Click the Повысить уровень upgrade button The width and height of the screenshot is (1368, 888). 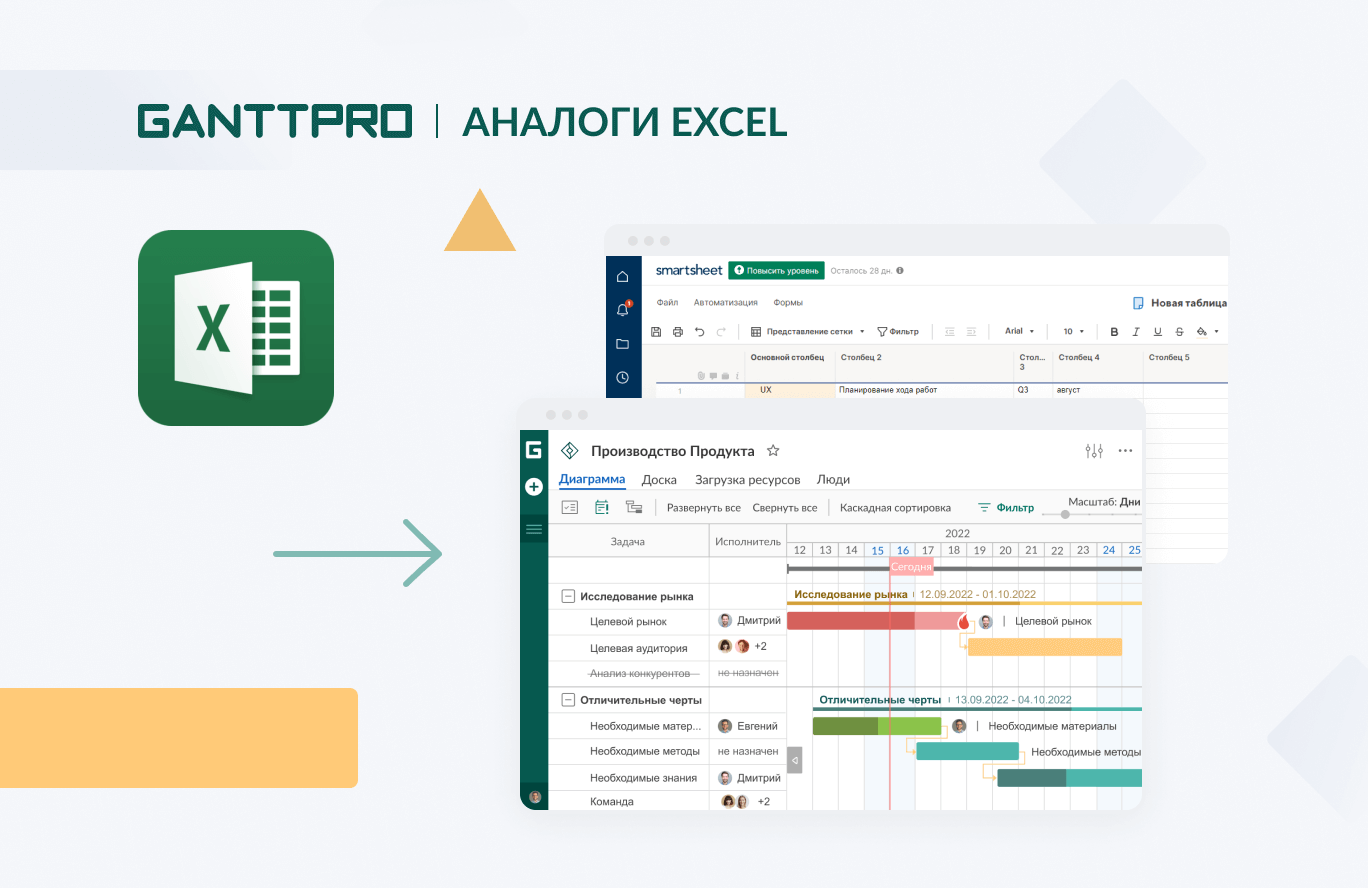(x=776, y=270)
